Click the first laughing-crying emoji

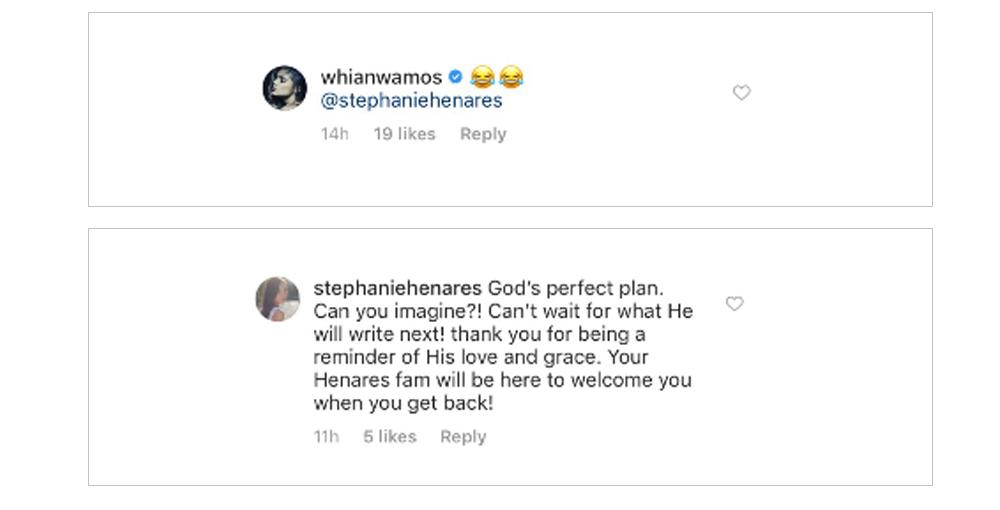(x=483, y=77)
